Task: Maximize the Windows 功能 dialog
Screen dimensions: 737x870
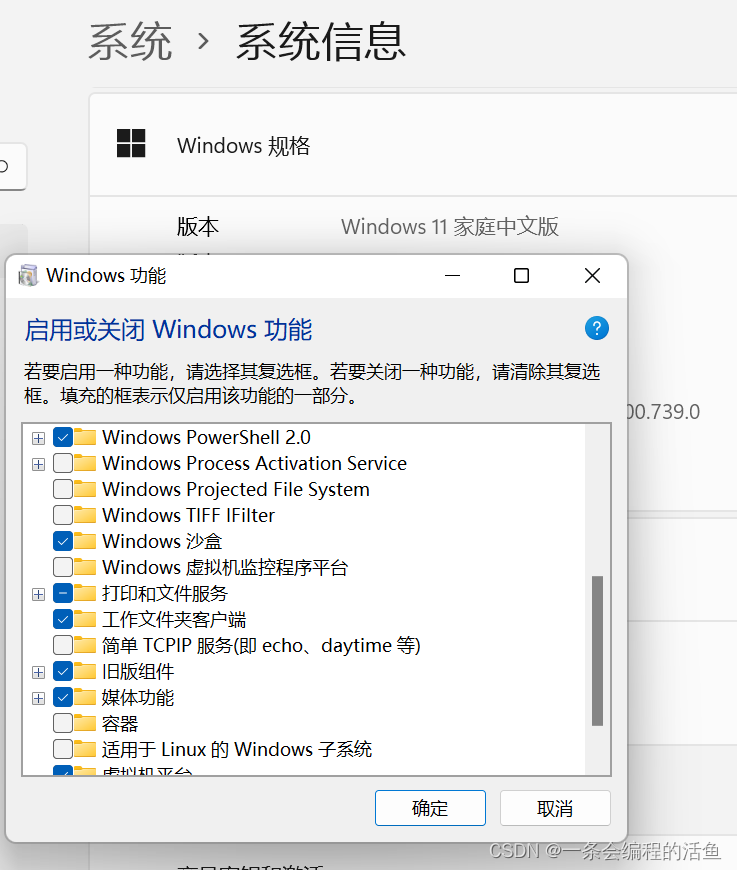Action: 522,275
